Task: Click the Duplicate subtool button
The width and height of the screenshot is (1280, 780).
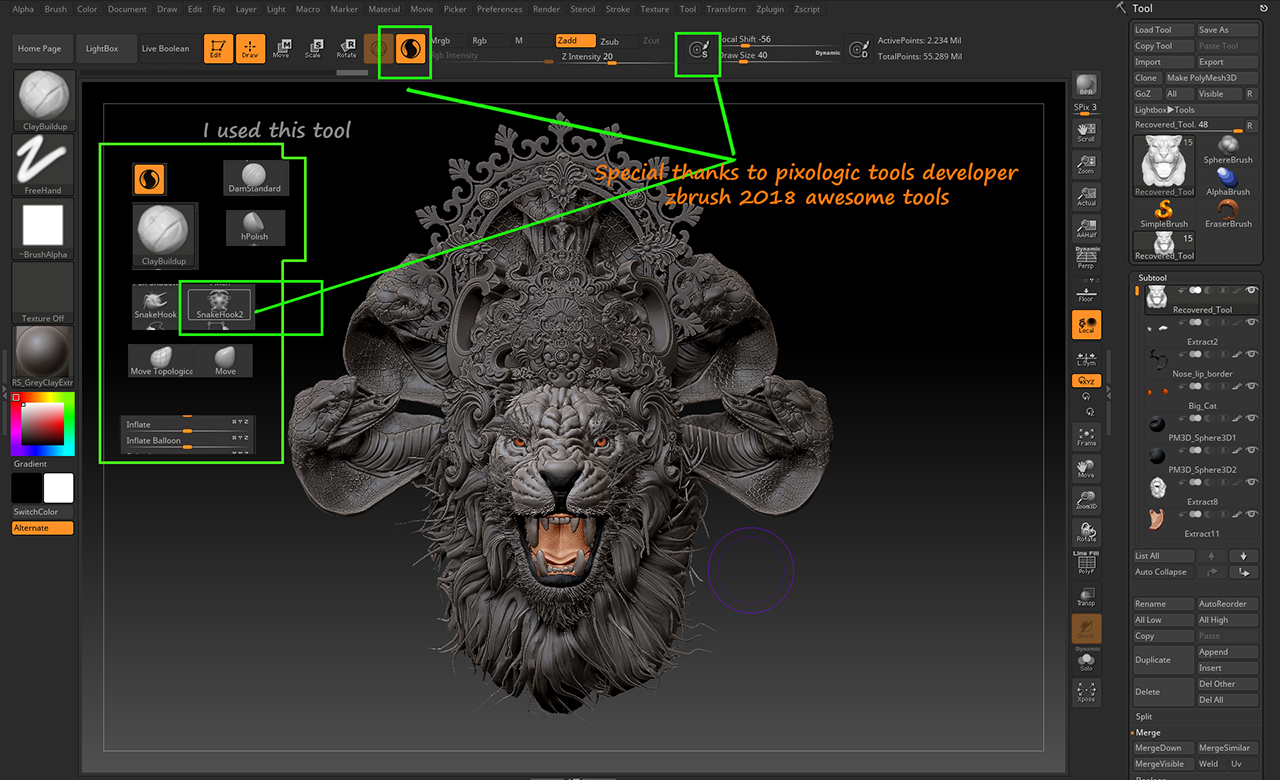Action: 1163,660
